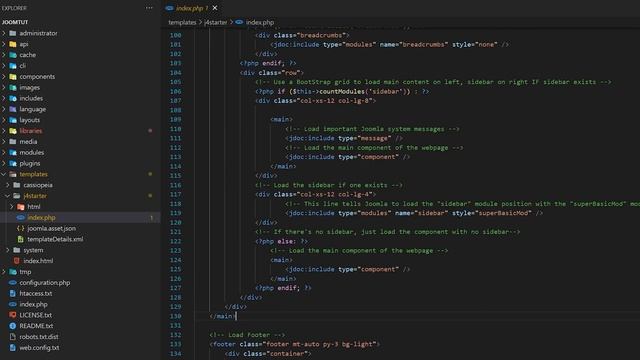This screenshot has width=640, height=360.
Task: Open configuration.php file
Action: click(x=44, y=282)
